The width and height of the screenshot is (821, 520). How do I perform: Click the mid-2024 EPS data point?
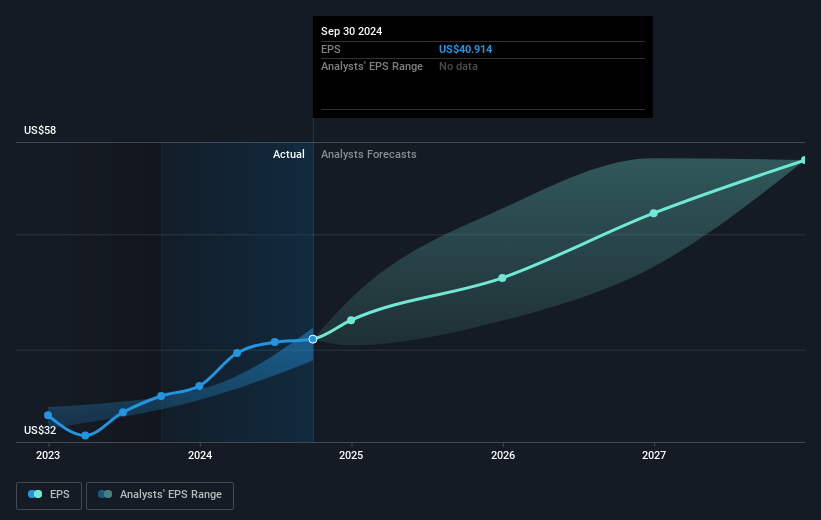point(275,342)
